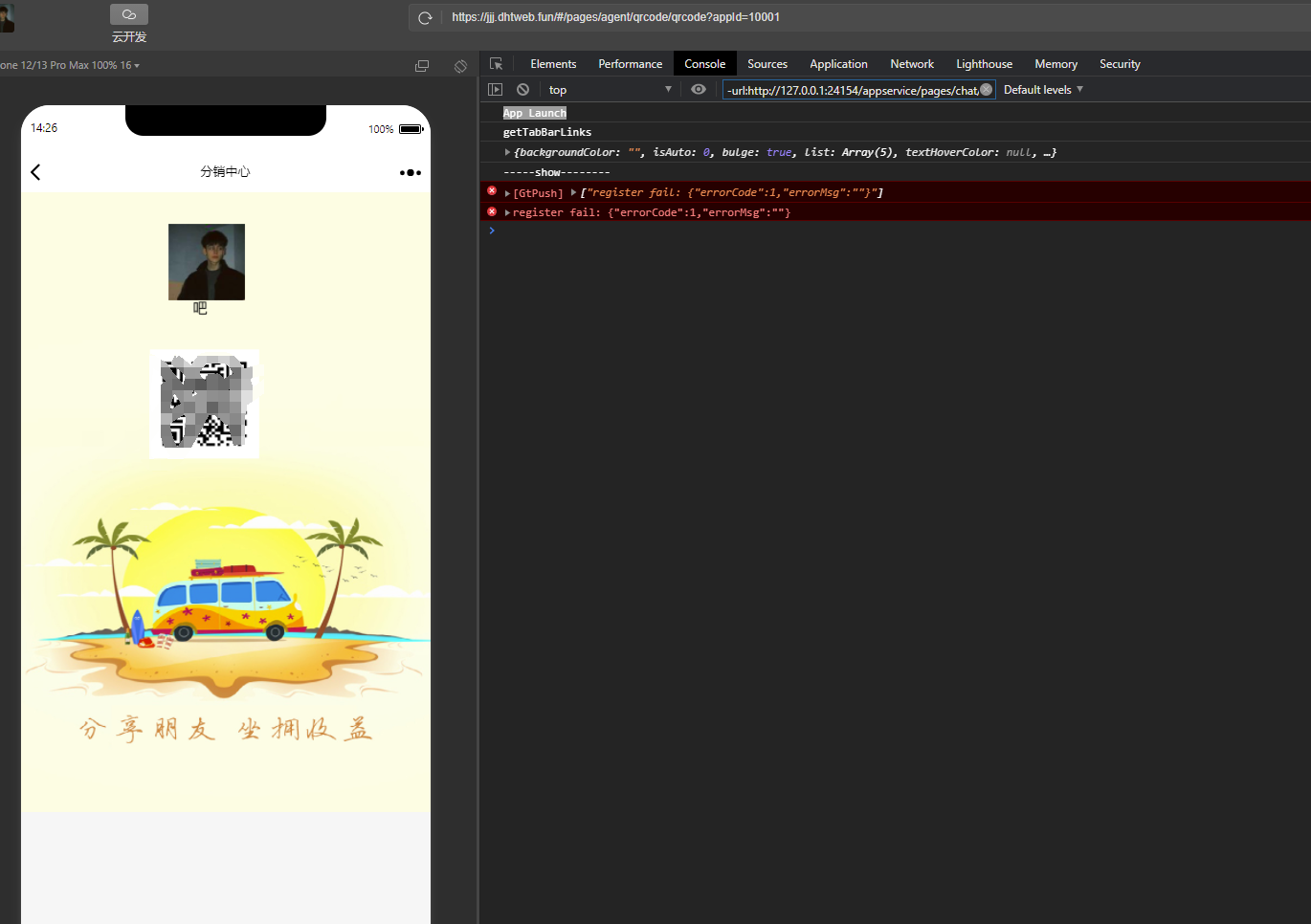
Task: Open the Default levels dropdown
Action: [1043, 90]
